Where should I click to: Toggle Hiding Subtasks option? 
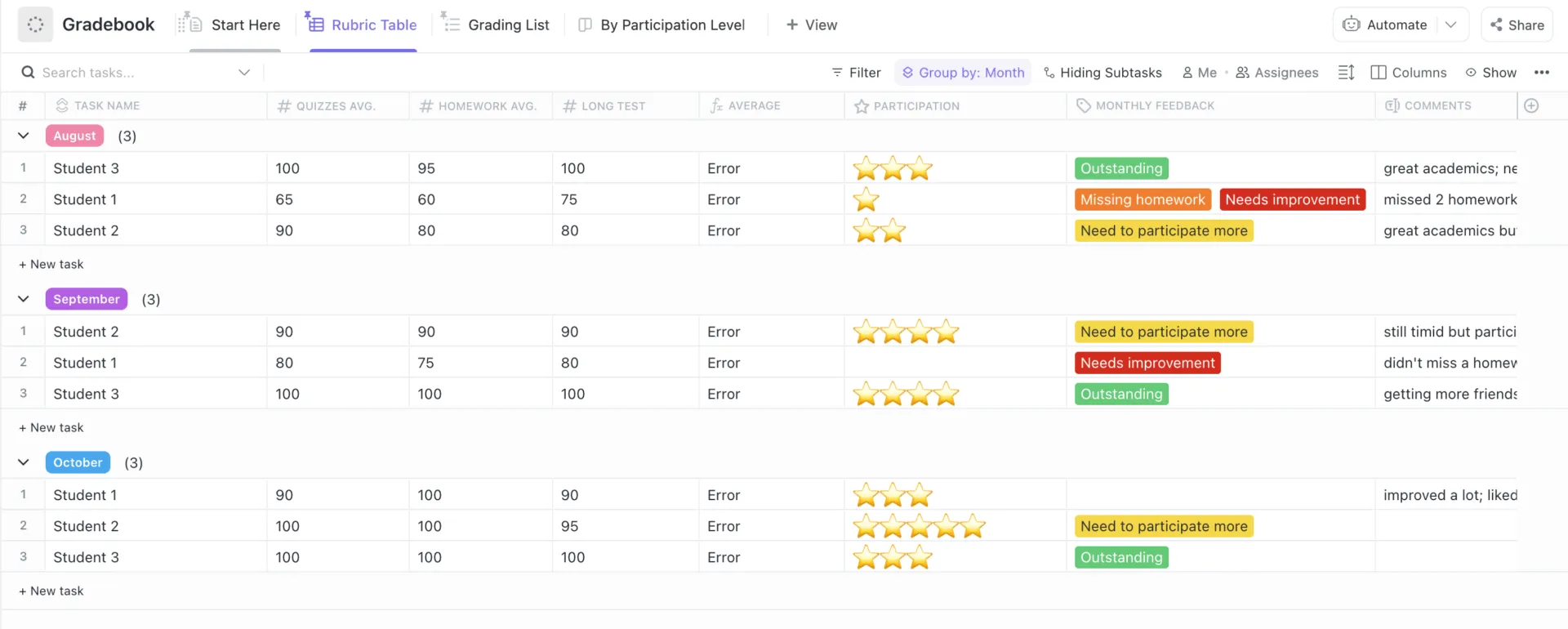1102,73
